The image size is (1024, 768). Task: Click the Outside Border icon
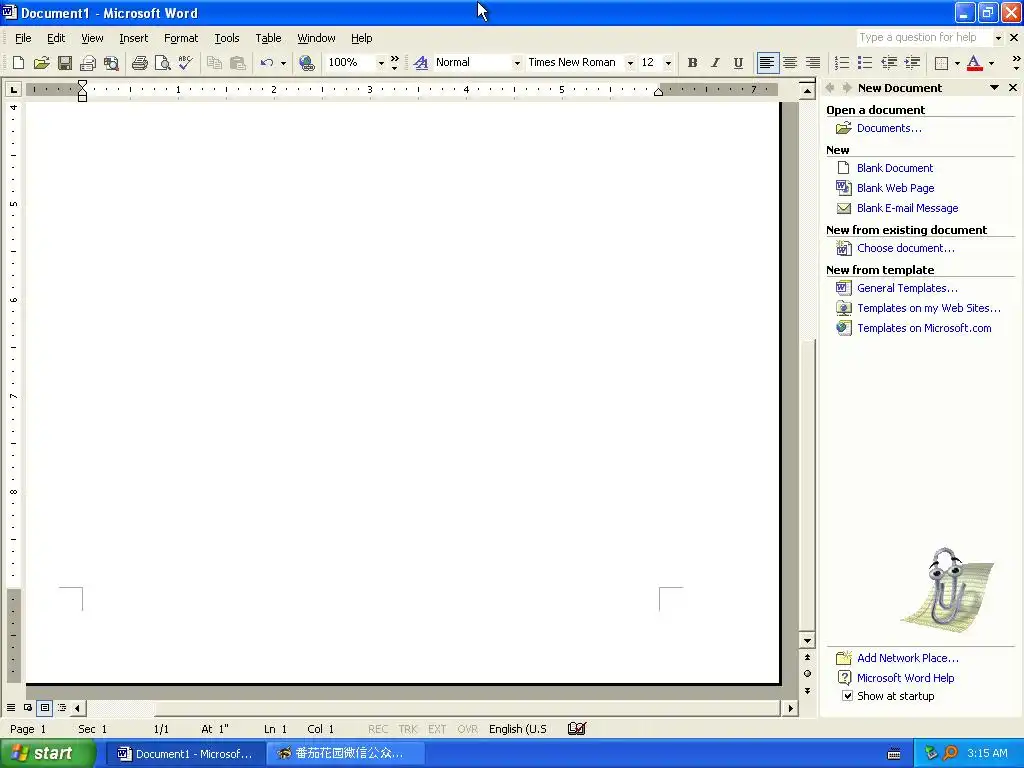pos(941,63)
